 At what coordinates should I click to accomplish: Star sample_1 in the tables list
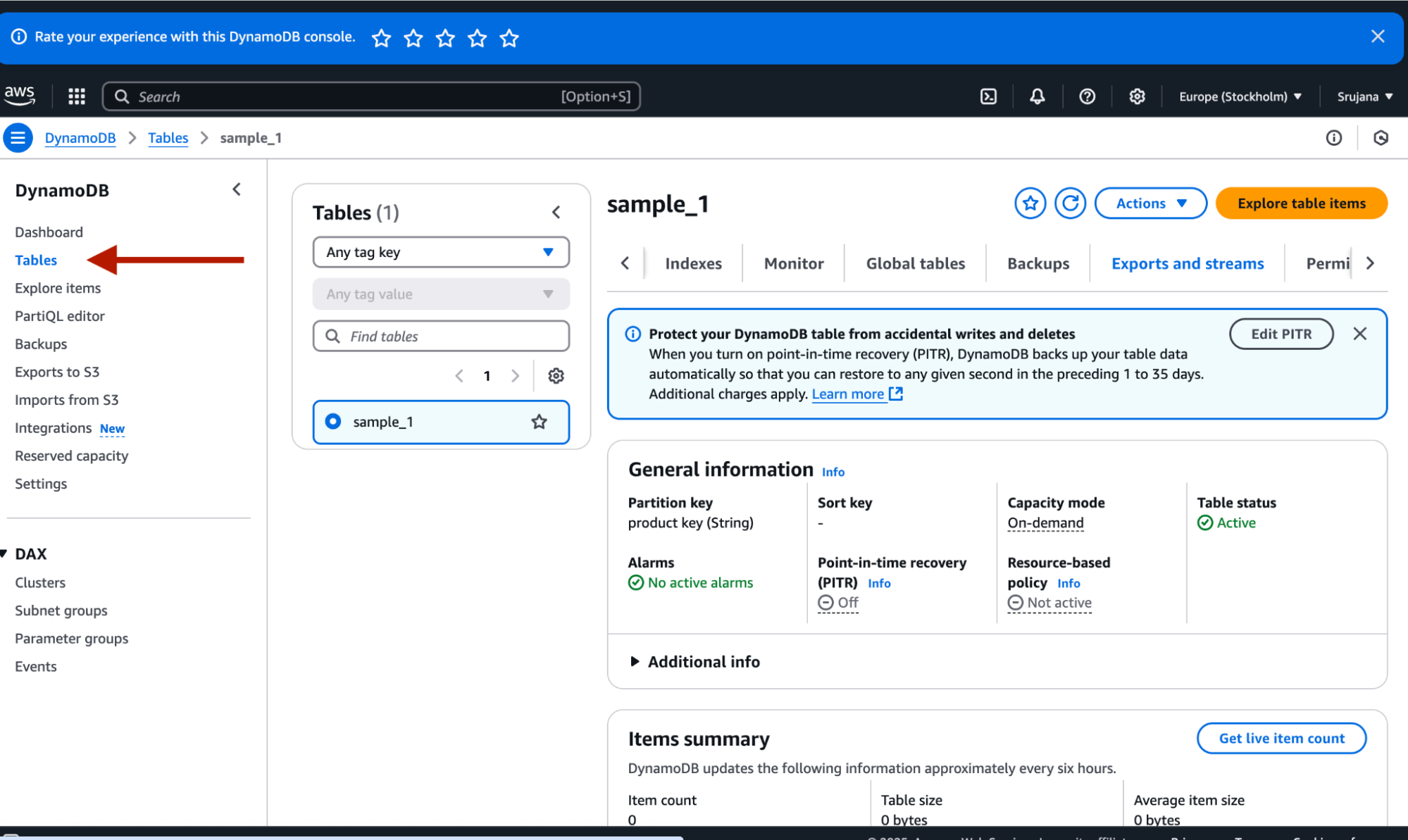(539, 422)
